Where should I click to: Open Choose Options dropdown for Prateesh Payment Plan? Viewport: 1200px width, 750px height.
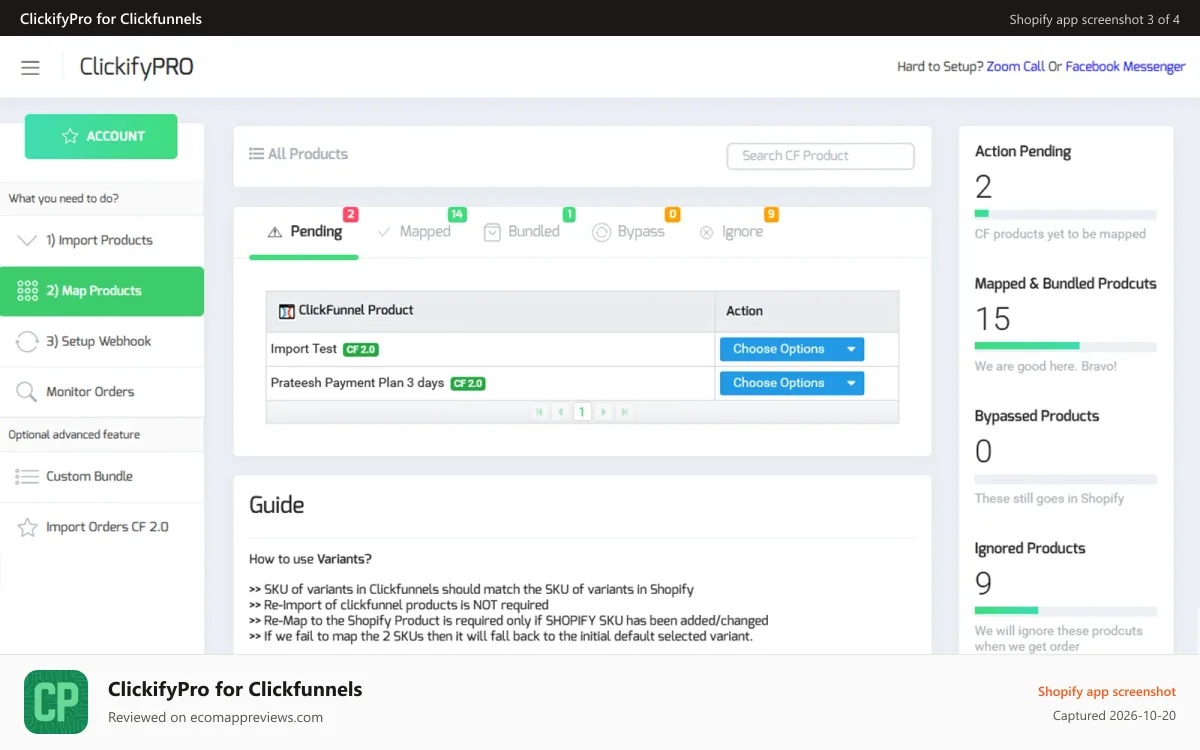pos(791,383)
